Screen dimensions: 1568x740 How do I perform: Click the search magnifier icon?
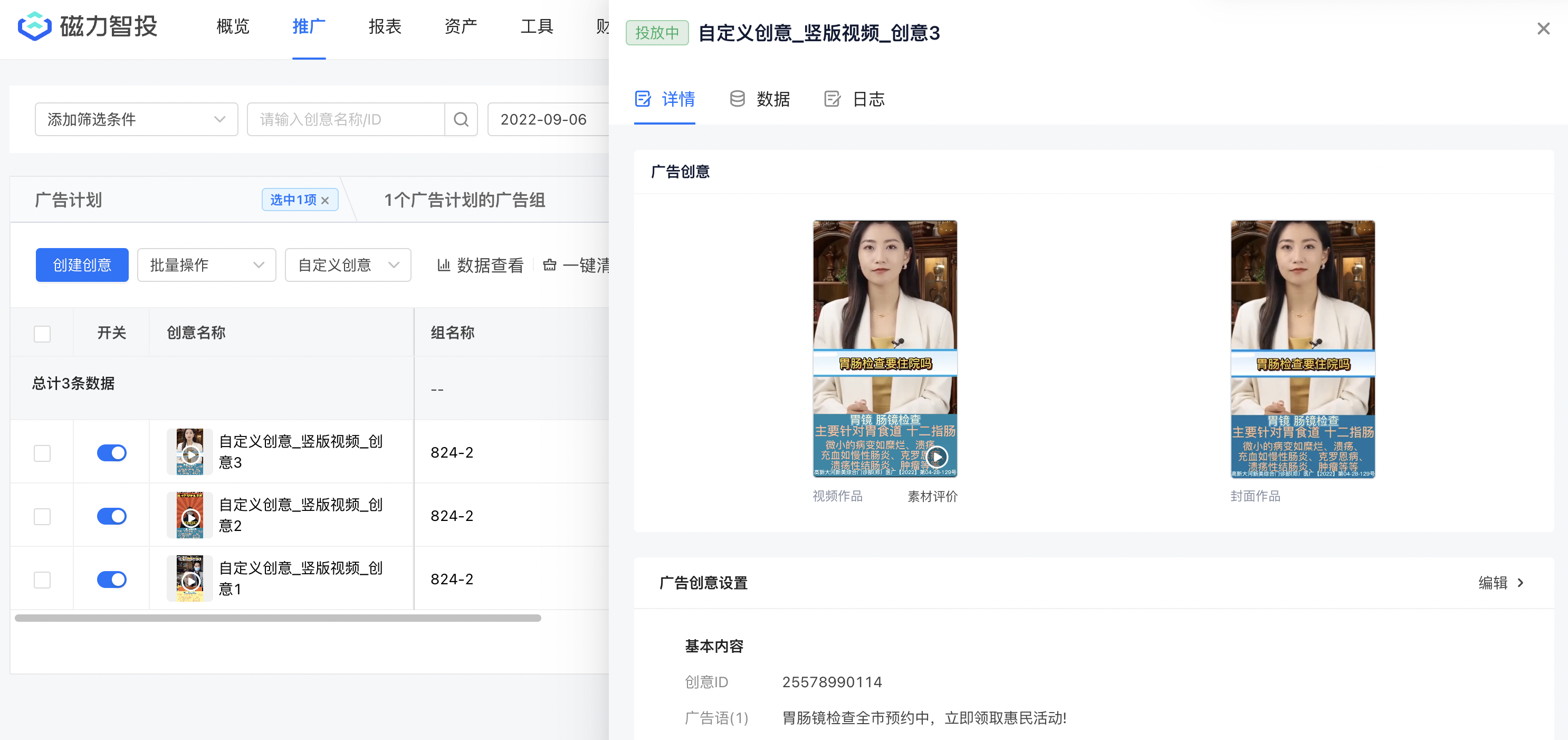click(461, 119)
